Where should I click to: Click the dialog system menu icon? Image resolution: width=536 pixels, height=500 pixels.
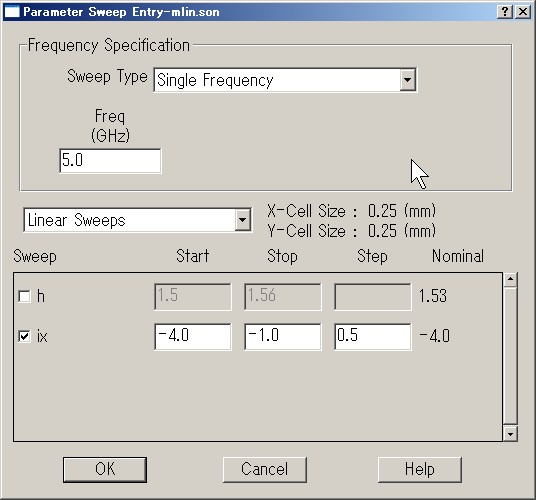pos(12,12)
